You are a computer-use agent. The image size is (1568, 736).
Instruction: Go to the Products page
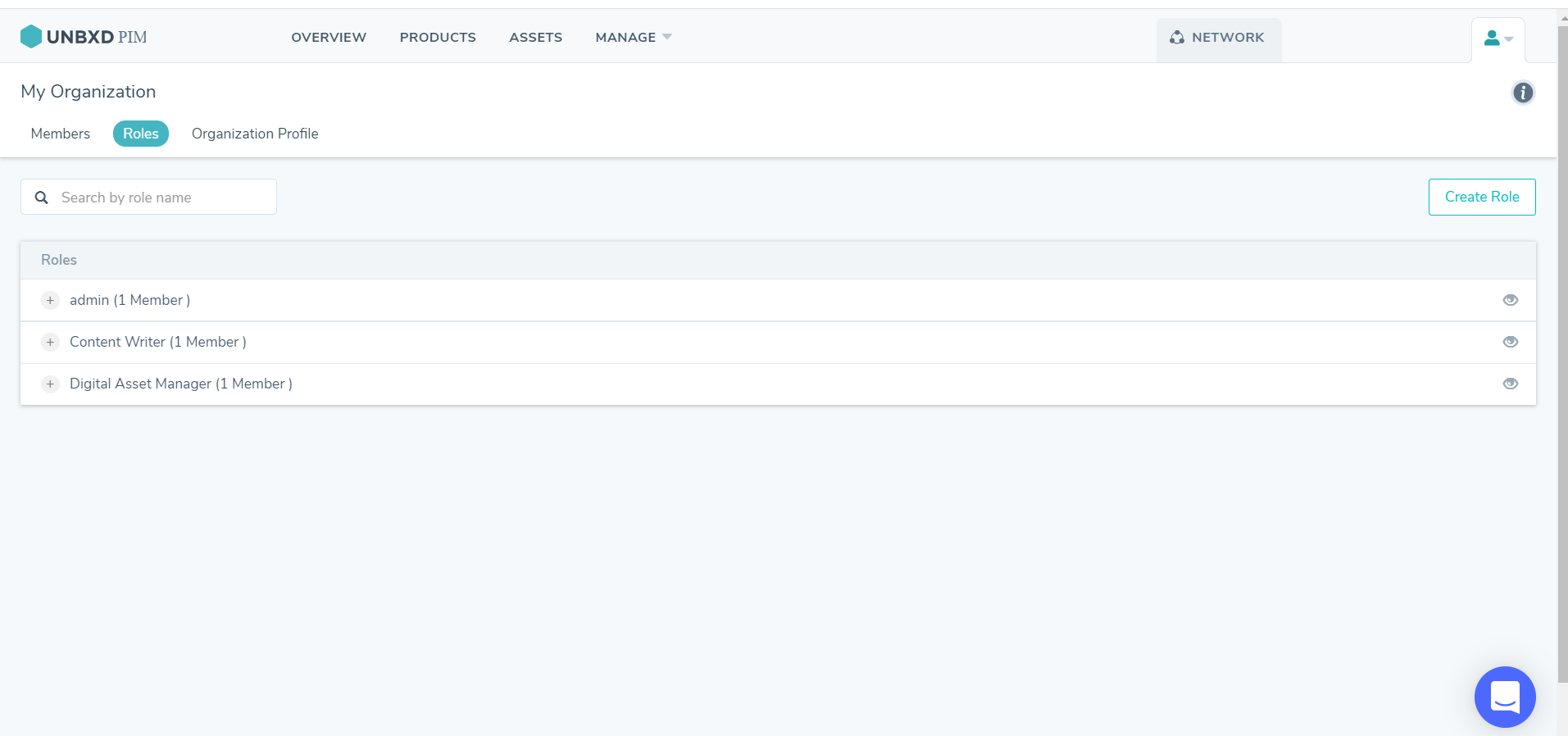438,38
